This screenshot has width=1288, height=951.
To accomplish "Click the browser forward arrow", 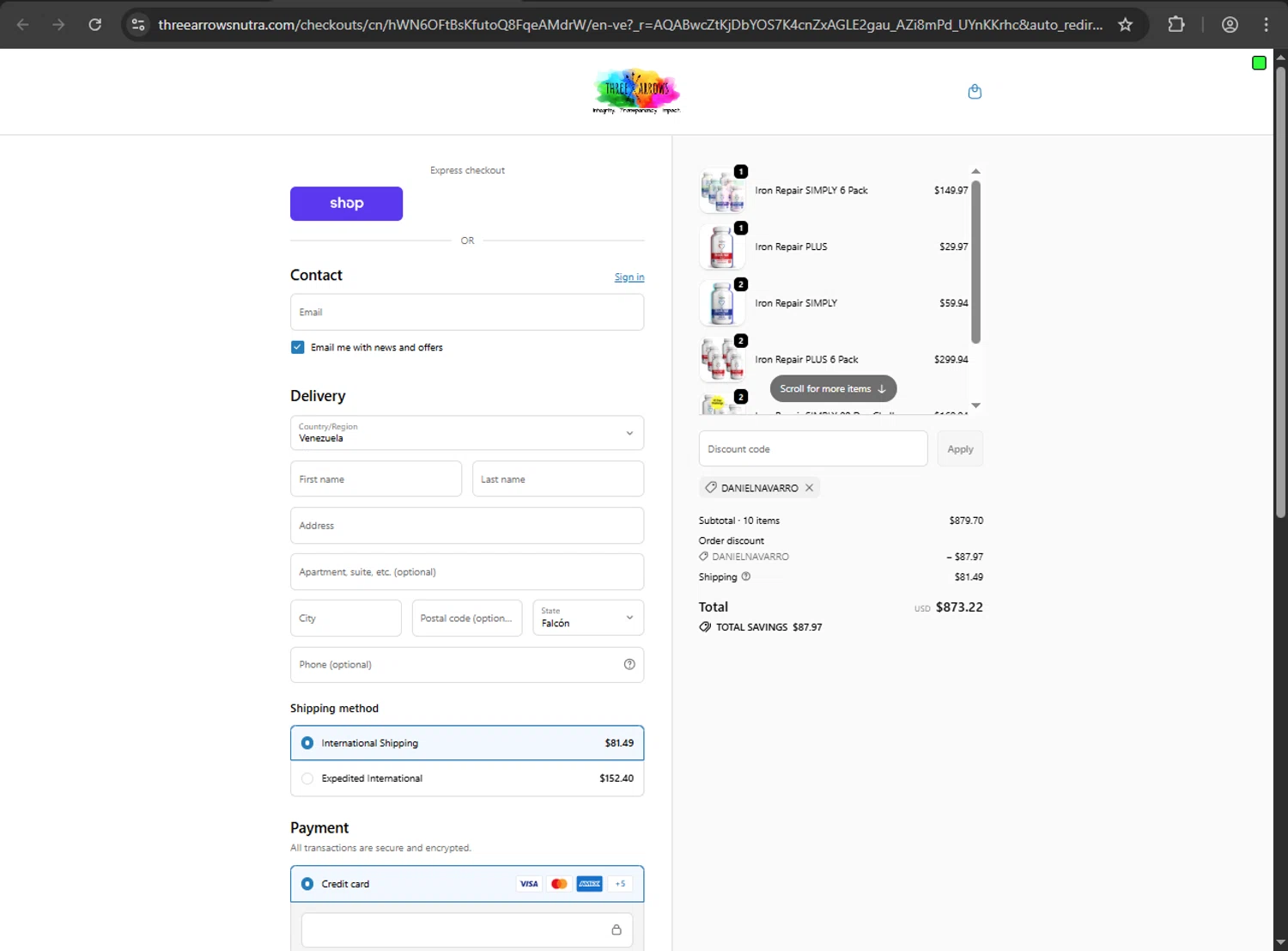I will (x=58, y=25).
